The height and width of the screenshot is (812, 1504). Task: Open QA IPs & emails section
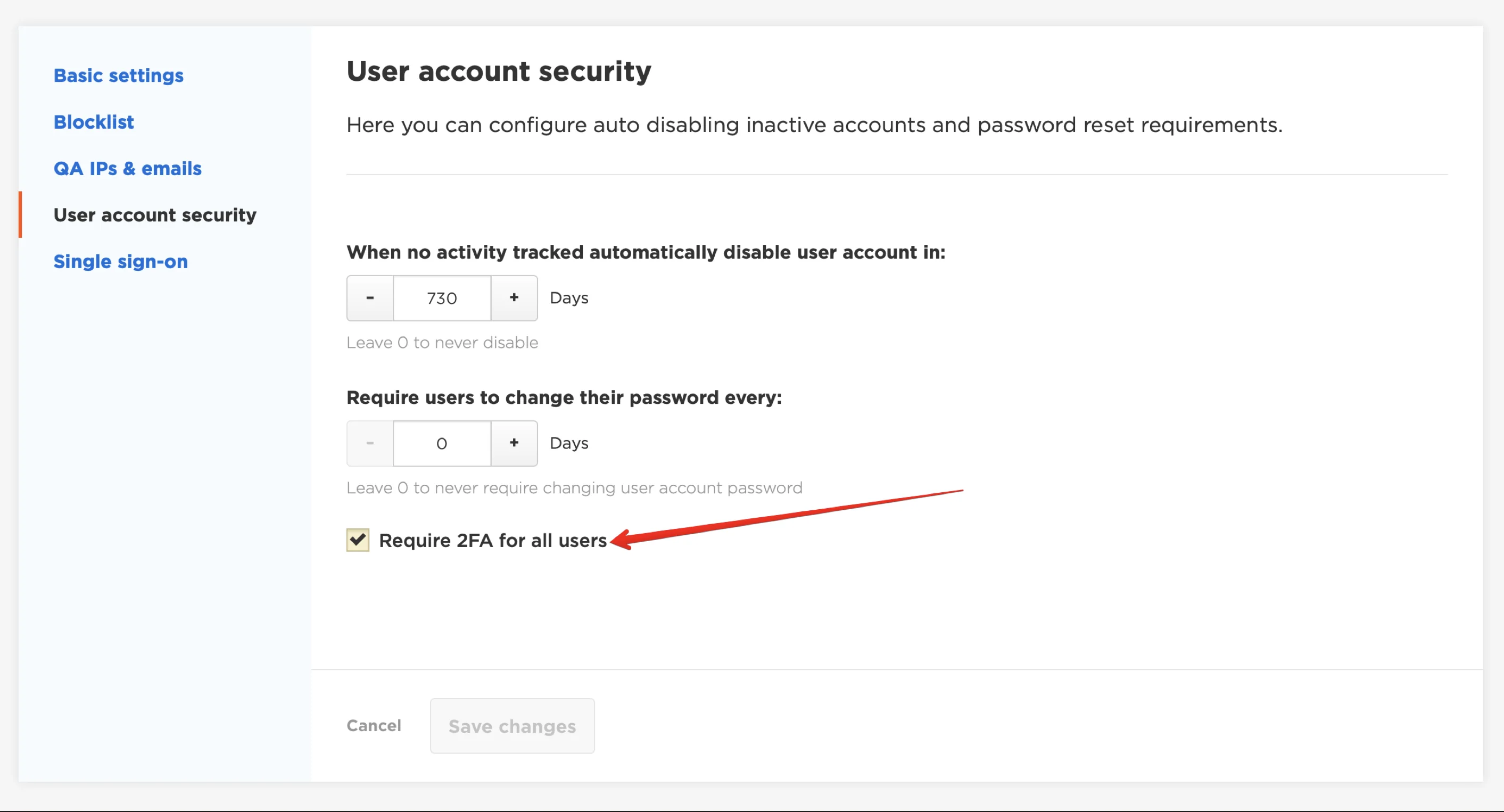(x=127, y=168)
